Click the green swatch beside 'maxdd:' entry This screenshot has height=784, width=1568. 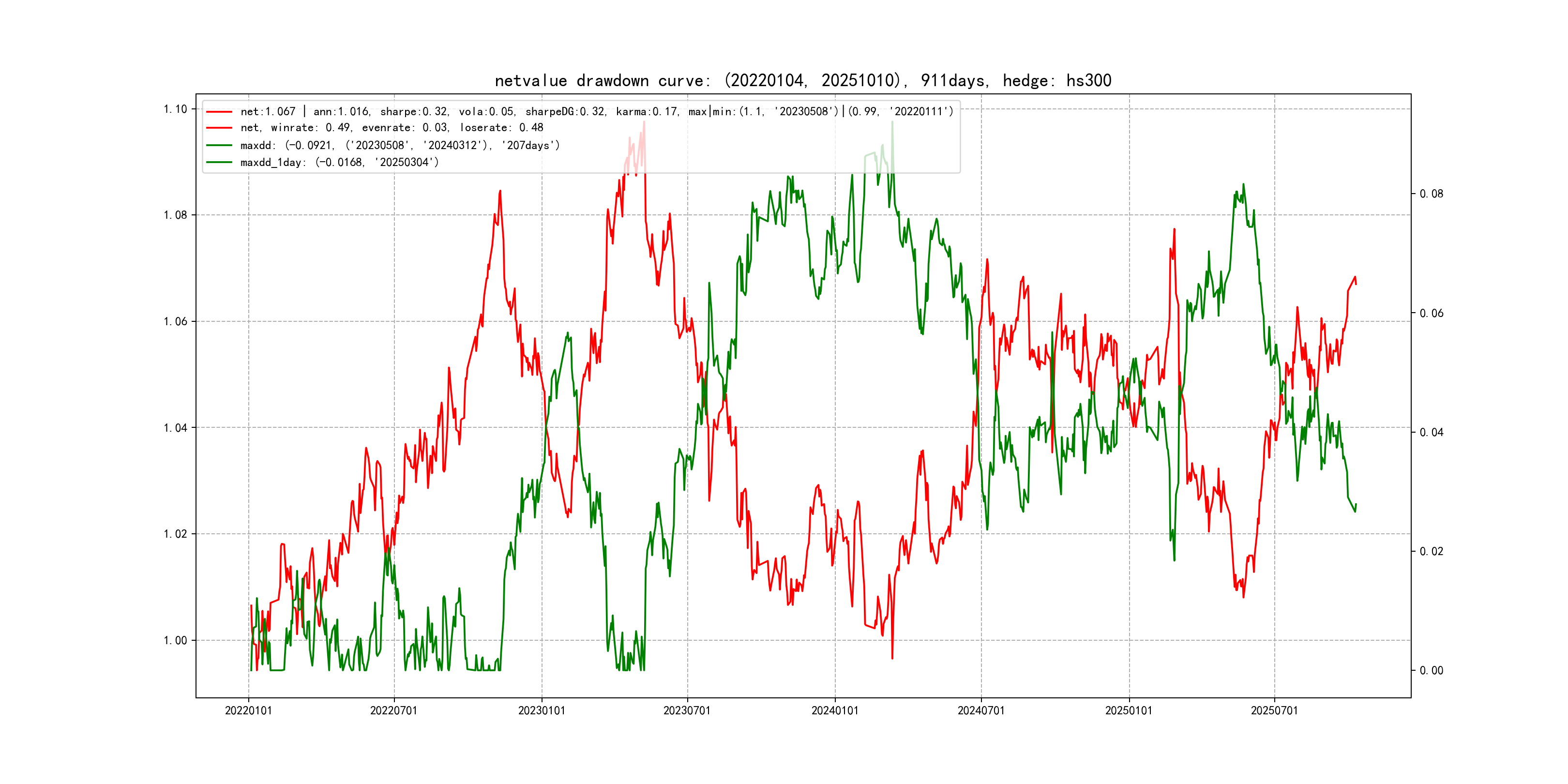[x=219, y=146]
